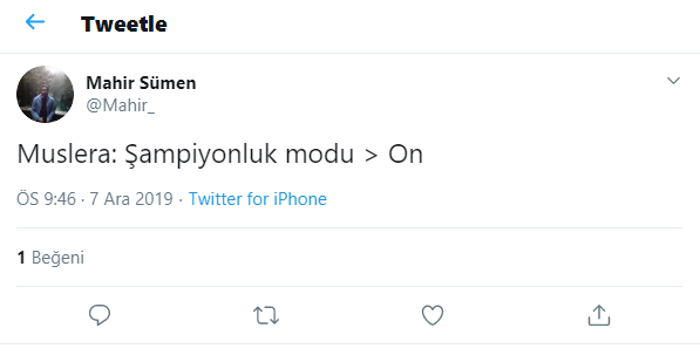This screenshot has width=700, height=362.
Task: Open the Mahir Sümen display name
Action: coord(141,83)
